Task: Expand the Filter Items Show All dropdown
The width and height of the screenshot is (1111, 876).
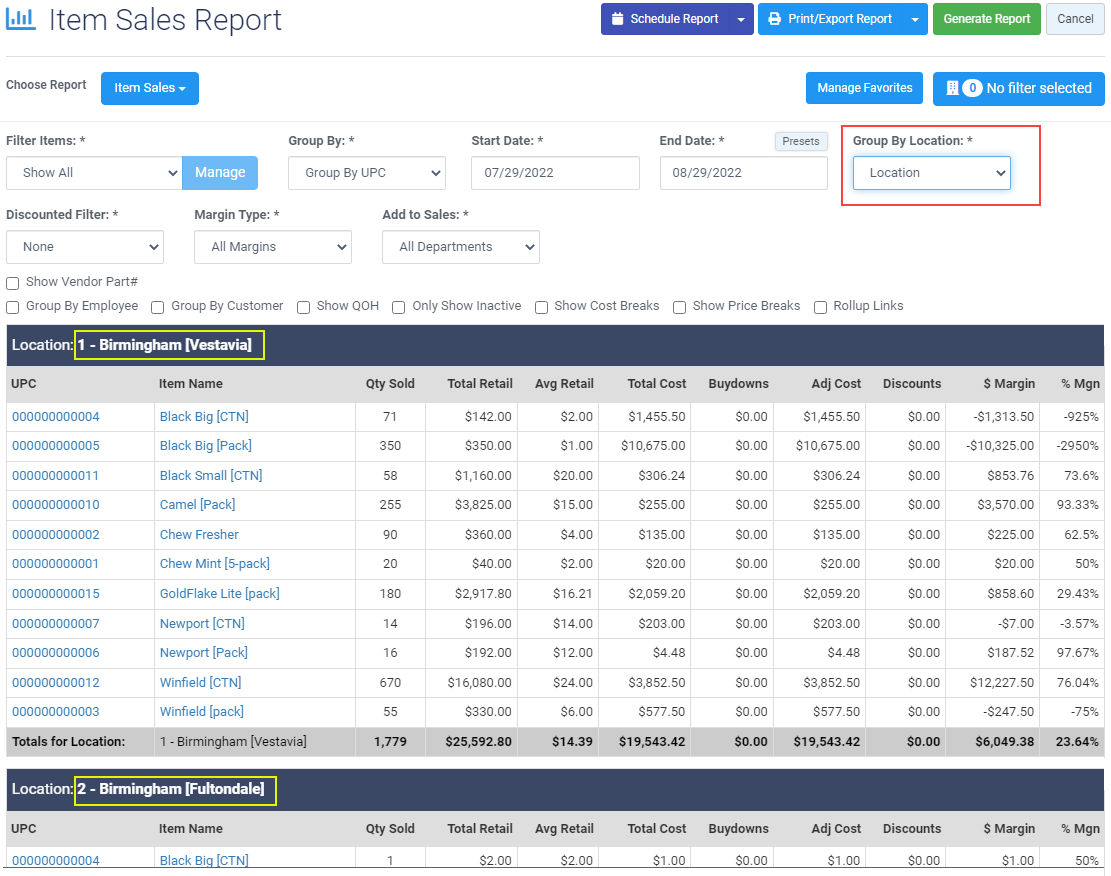Action: (x=94, y=173)
